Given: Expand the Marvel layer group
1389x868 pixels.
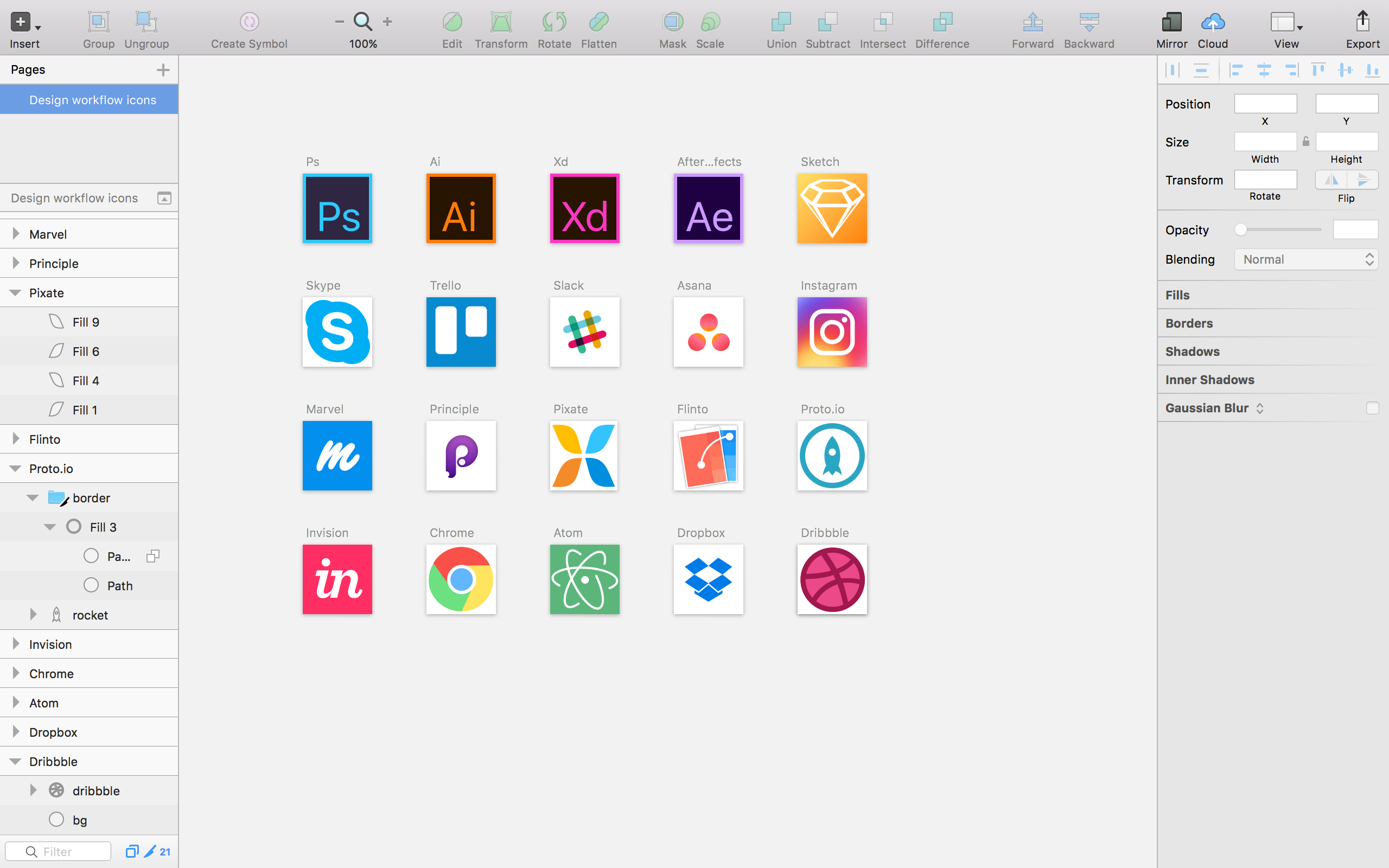Looking at the screenshot, I should click(16, 234).
